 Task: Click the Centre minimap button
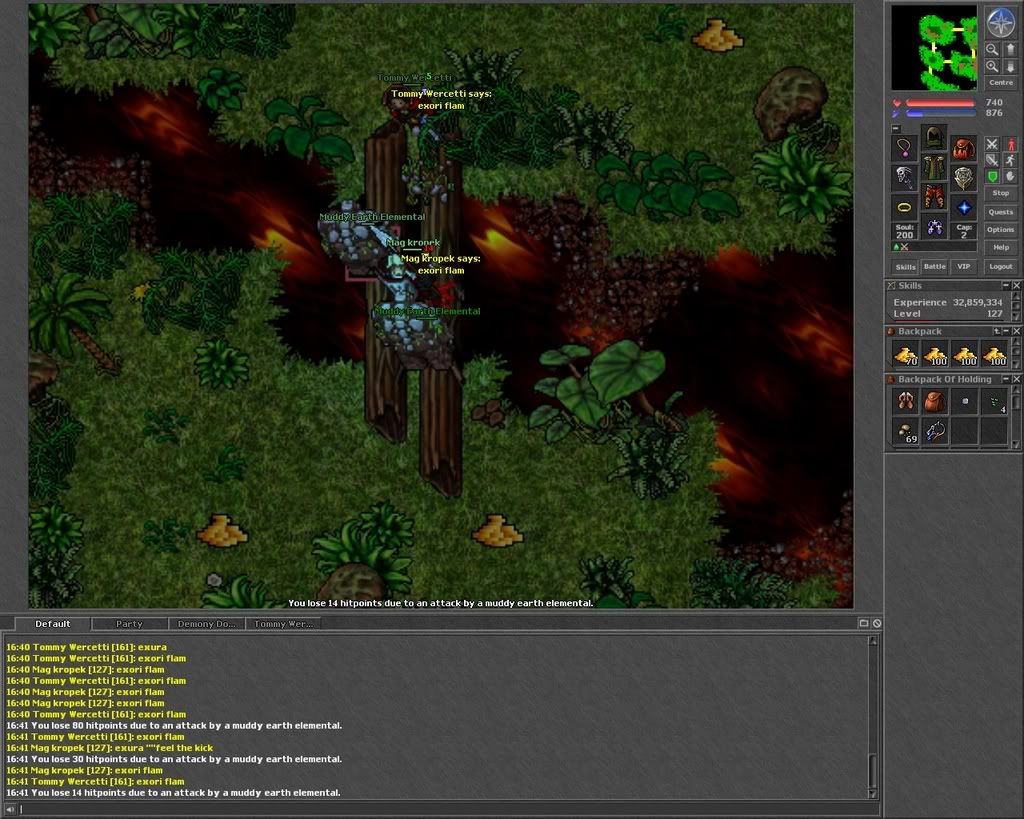tap(1000, 83)
